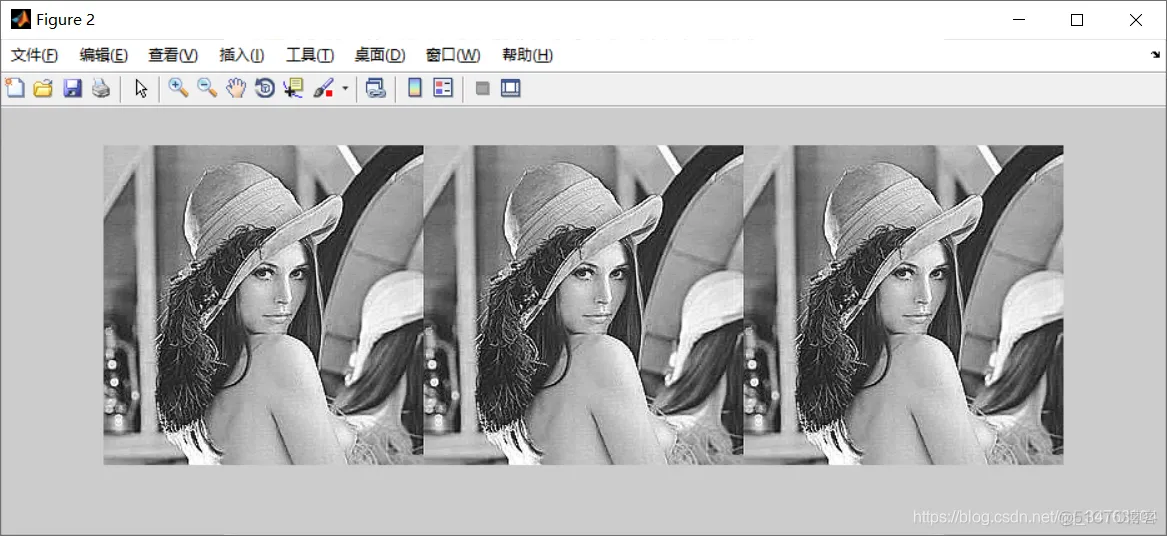Insert a Colorbar with toolbar icon
This screenshot has height=536, width=1167.
point(415,89)
